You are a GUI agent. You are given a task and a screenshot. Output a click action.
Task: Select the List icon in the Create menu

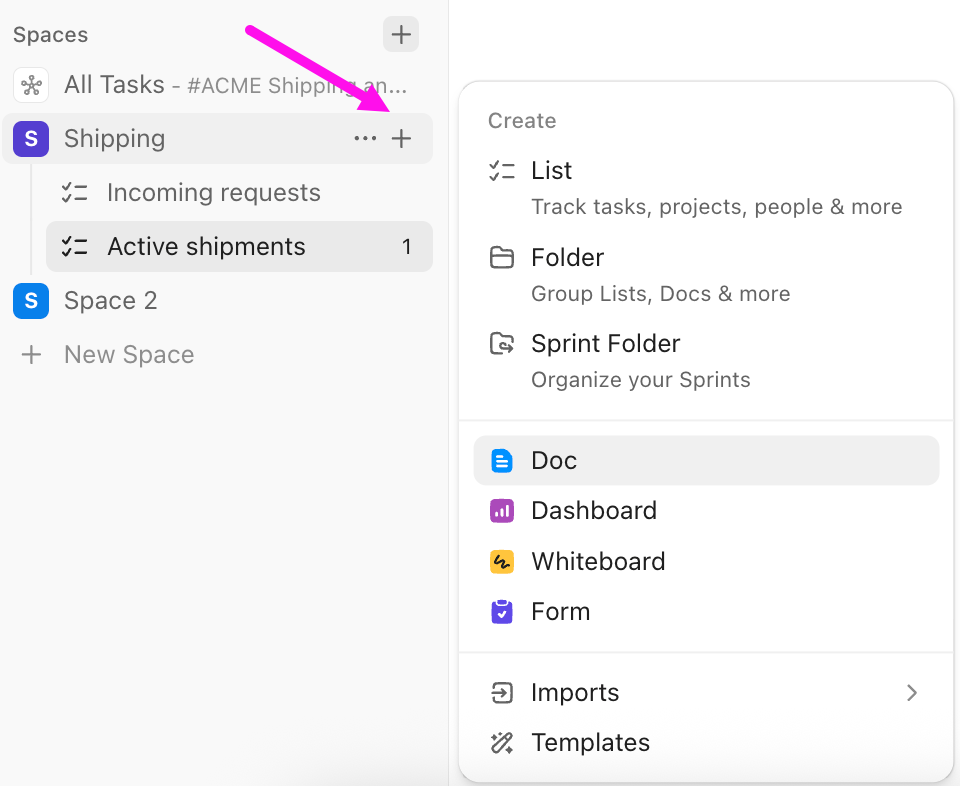[x=501, y=170]
